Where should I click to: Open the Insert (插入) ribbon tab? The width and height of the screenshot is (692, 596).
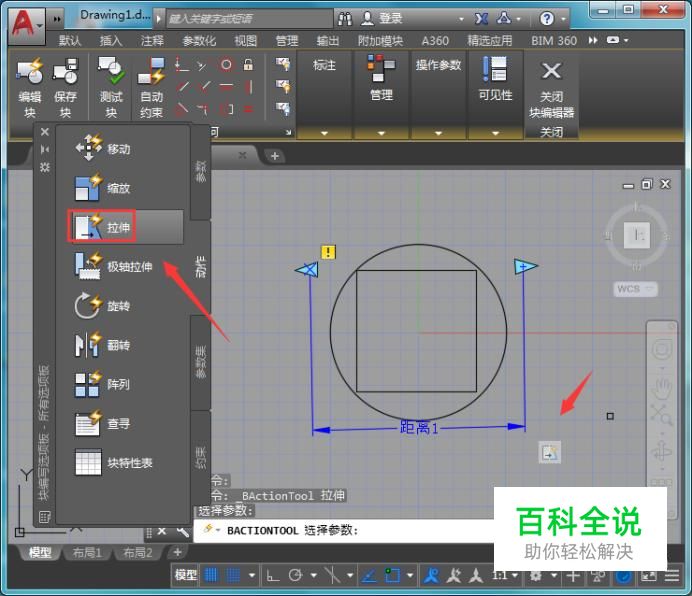tap(110, 41)
